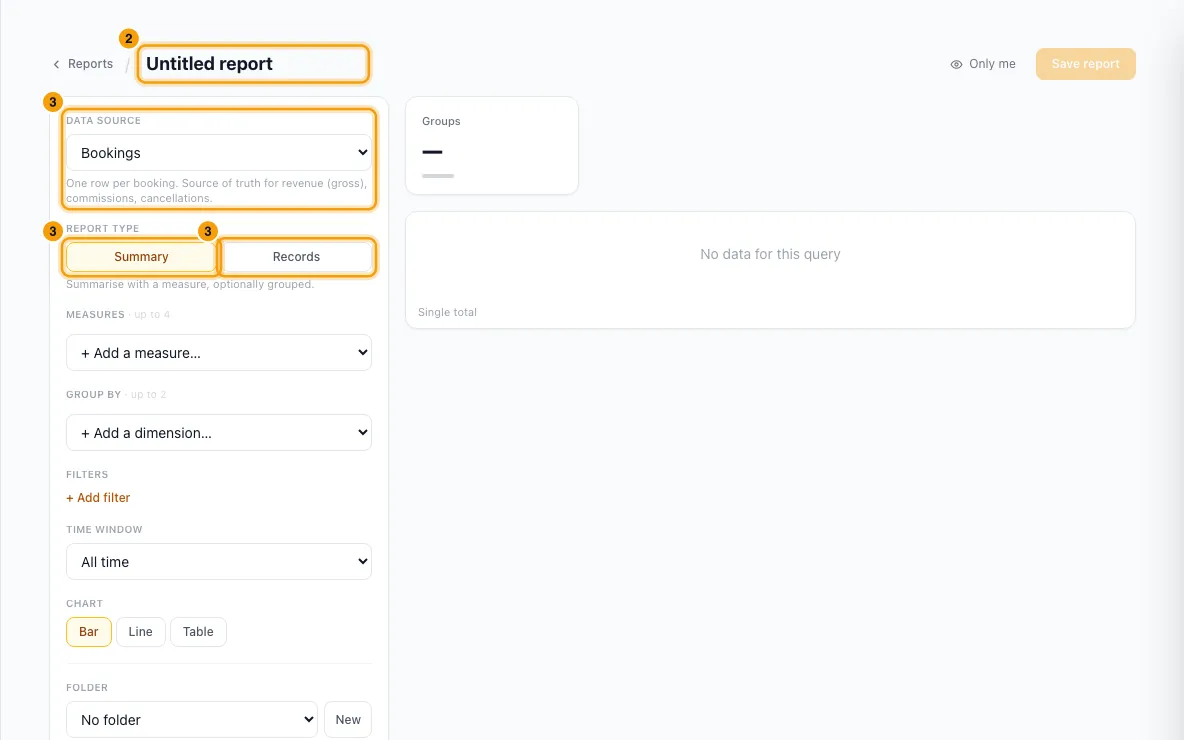The image size is (1184, 740).
Task: Click the Single total label
Action: pos(447,313)
